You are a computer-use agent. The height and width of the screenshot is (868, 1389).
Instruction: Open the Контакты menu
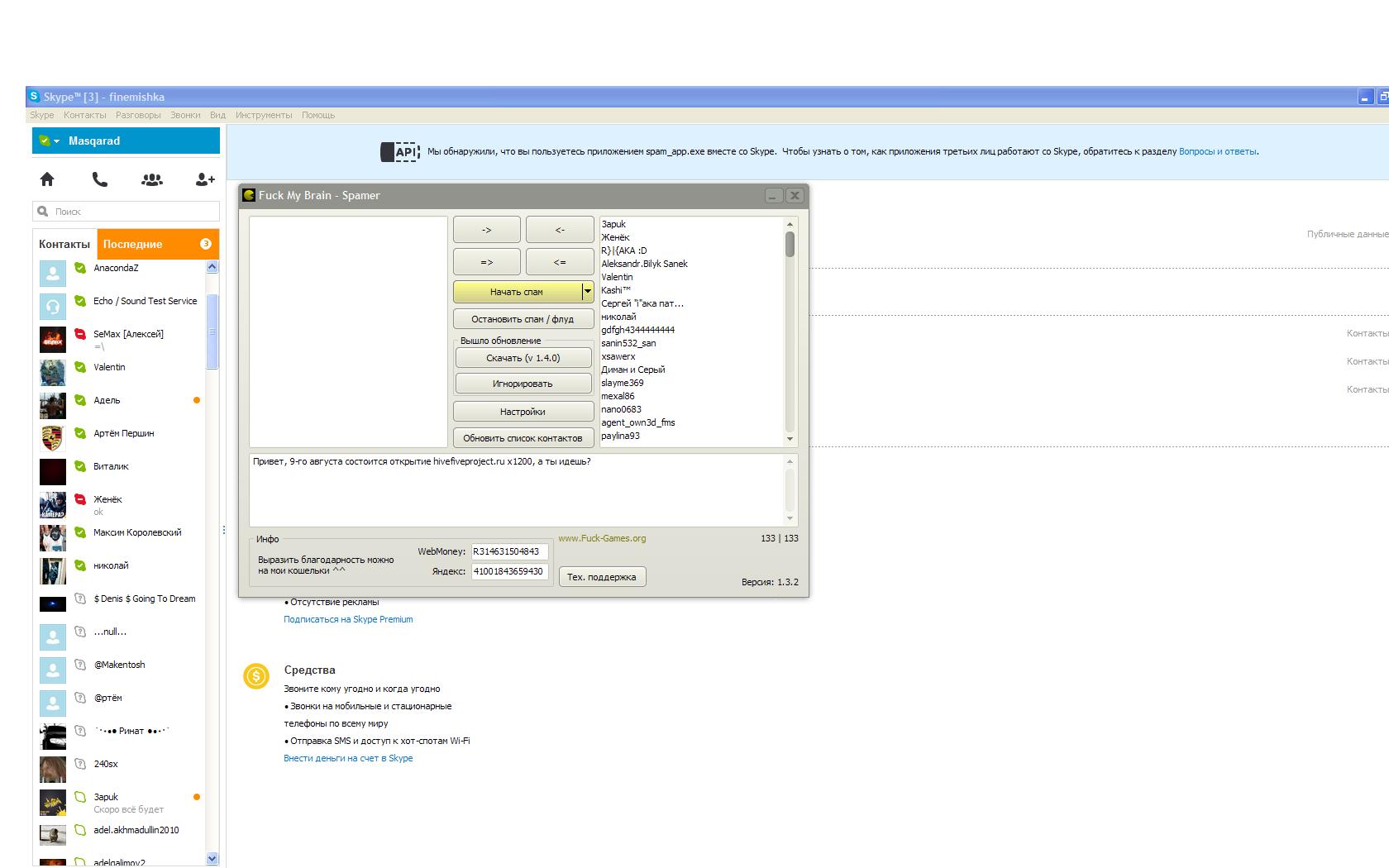coord(85,115)
